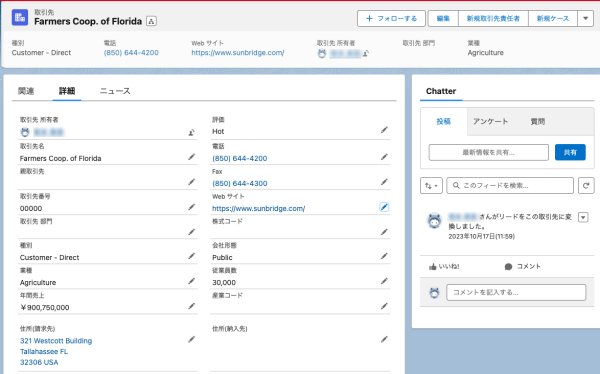The width and height of the screenshot is (600, 374).
Task: Click the 編集 button
Action: (x=443, y=18)
